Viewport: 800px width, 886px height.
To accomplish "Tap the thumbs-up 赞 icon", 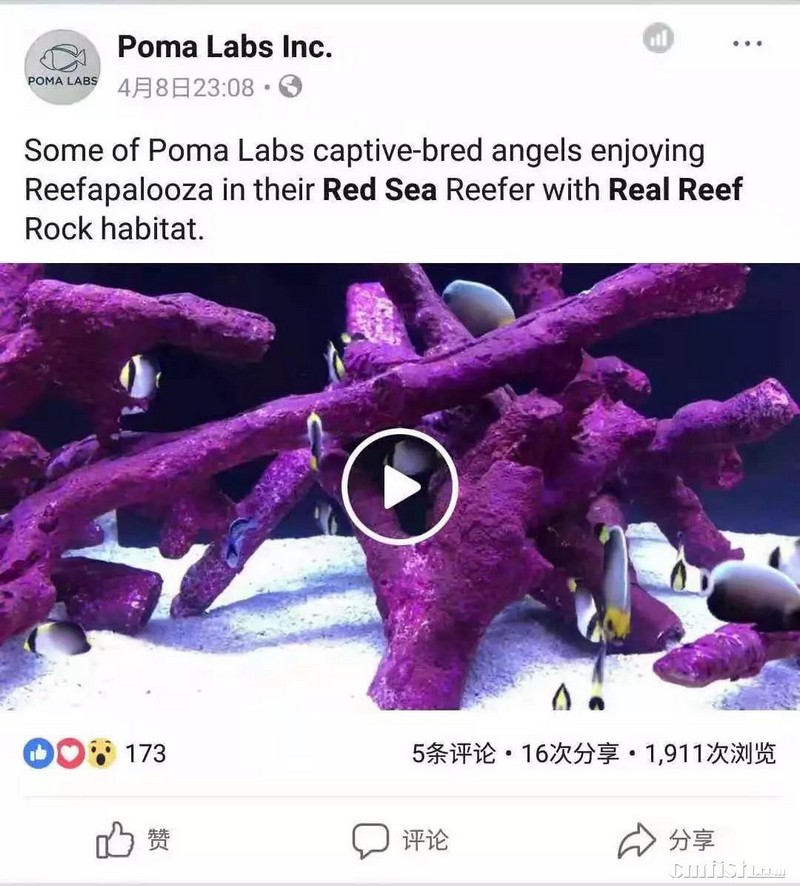I will pos(115,840).
